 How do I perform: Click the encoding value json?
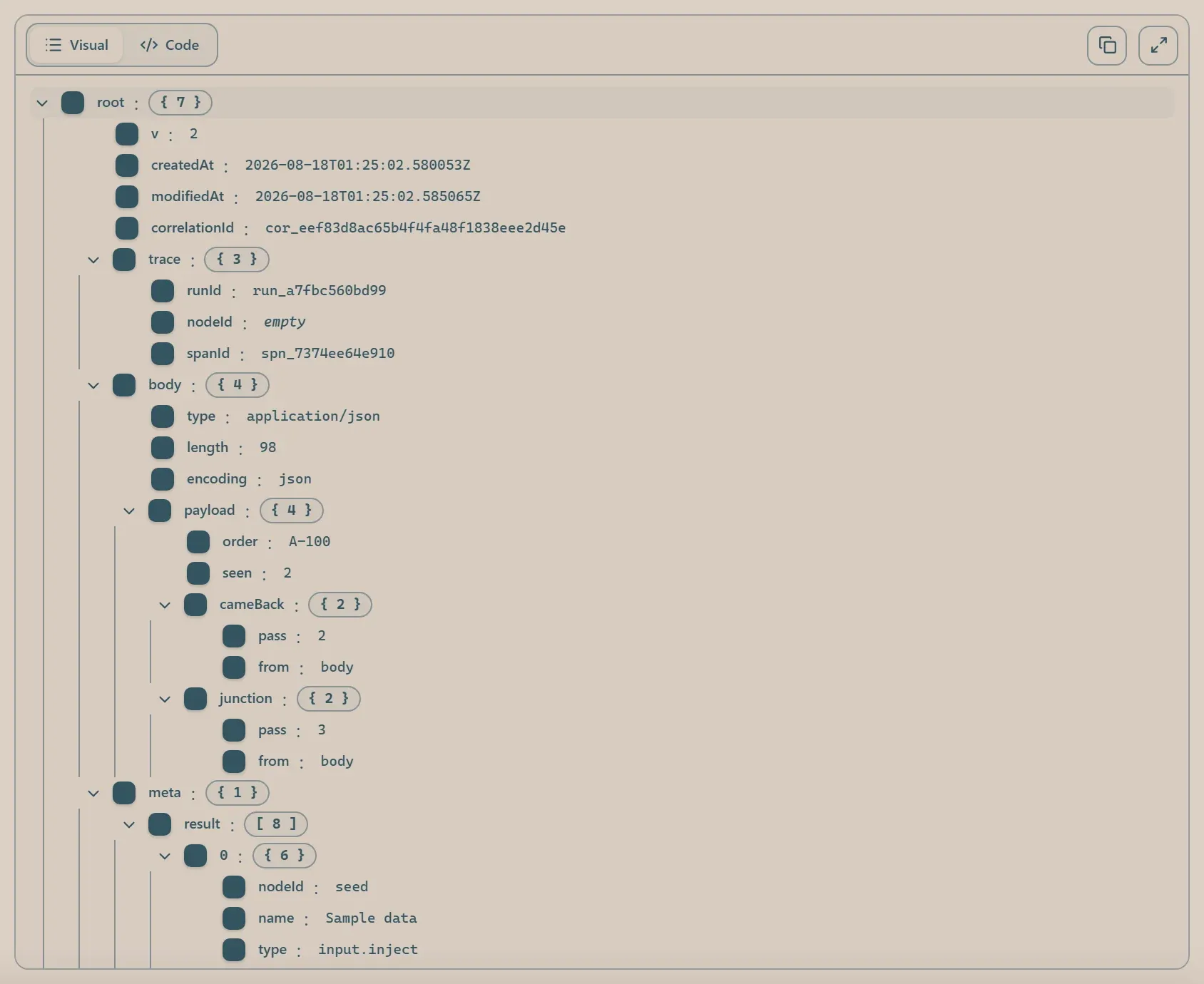295,479
